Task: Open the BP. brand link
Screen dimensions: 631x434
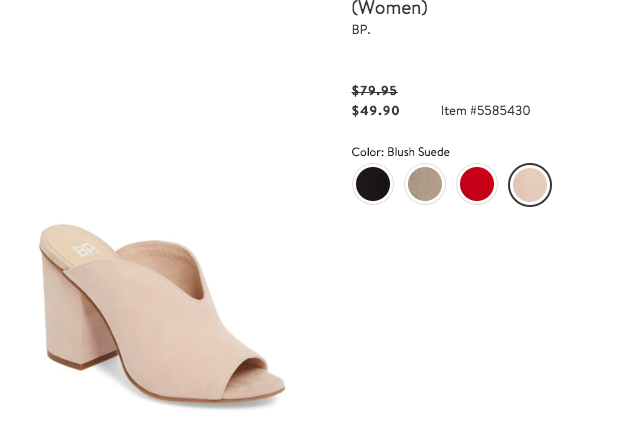Action: (x=361, y=30)
